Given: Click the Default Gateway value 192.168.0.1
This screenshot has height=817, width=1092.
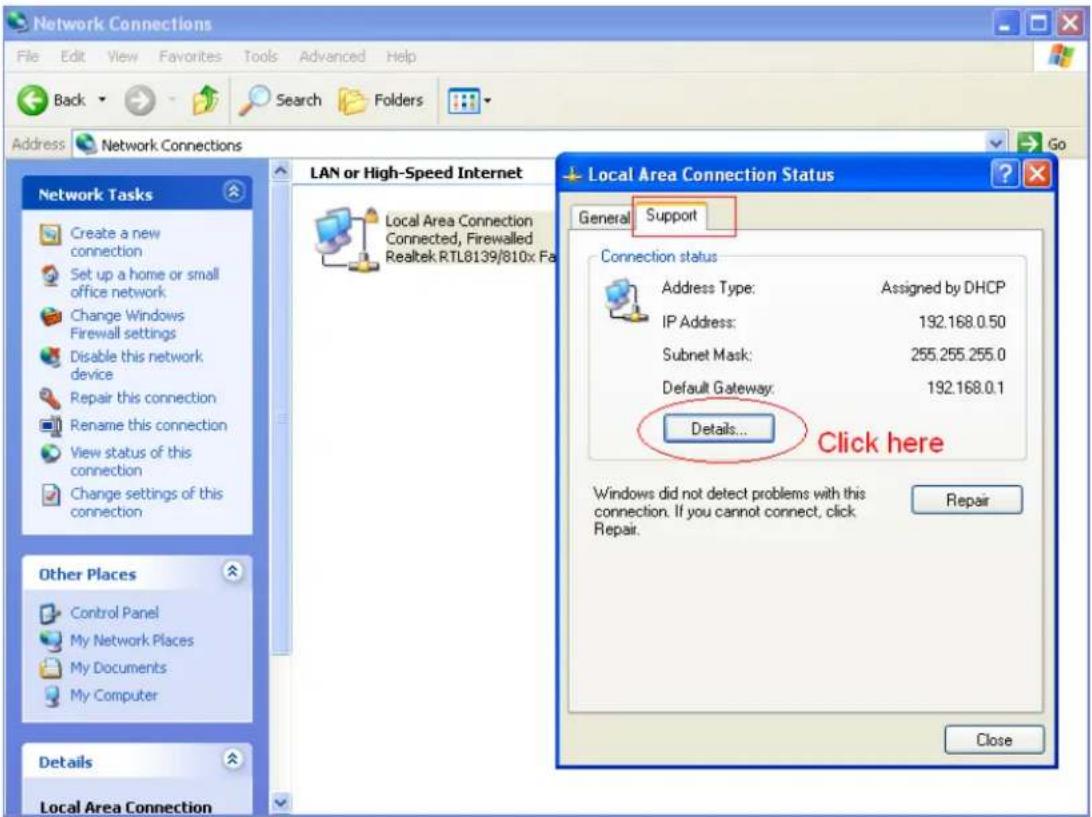Looking at the screenshot, I should click(x=966, y=388).
